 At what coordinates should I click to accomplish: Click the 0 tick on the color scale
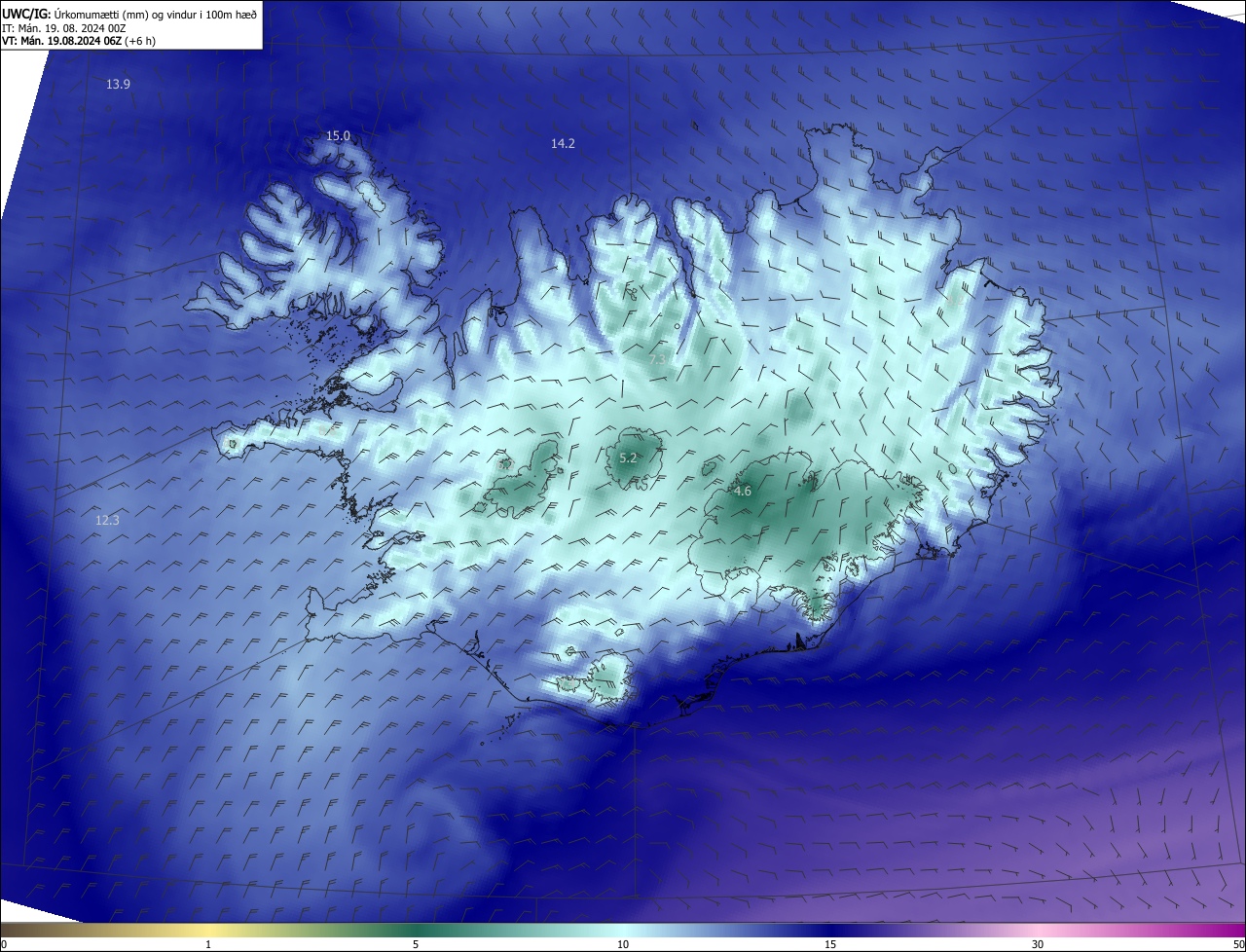coord(4,945)
